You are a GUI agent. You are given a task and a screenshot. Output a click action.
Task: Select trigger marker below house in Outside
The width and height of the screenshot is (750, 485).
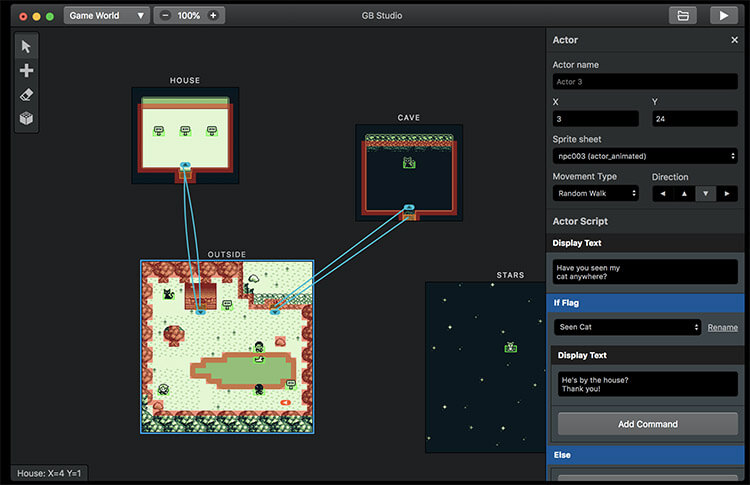pos(201,312)
